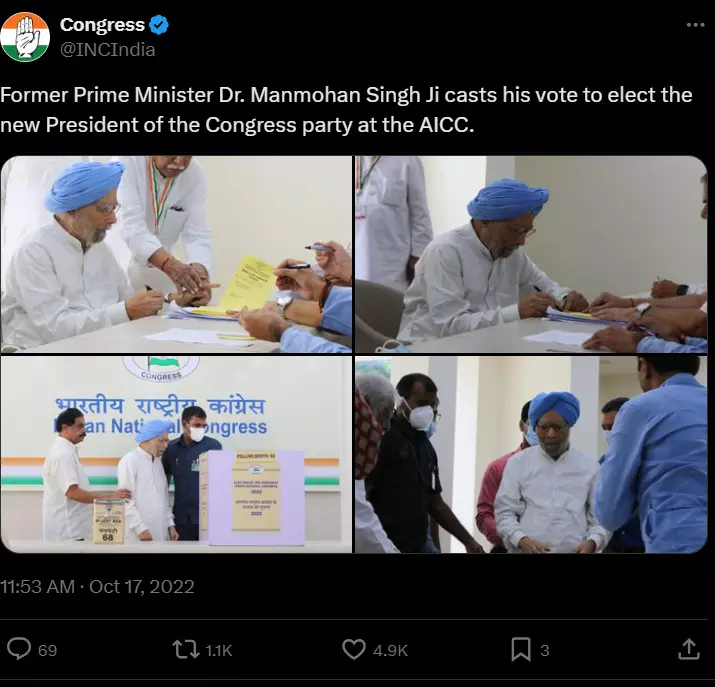This screenshot has width=715, height=687.
Task: Click the Congress profile avatar
Action: [27, 37]
